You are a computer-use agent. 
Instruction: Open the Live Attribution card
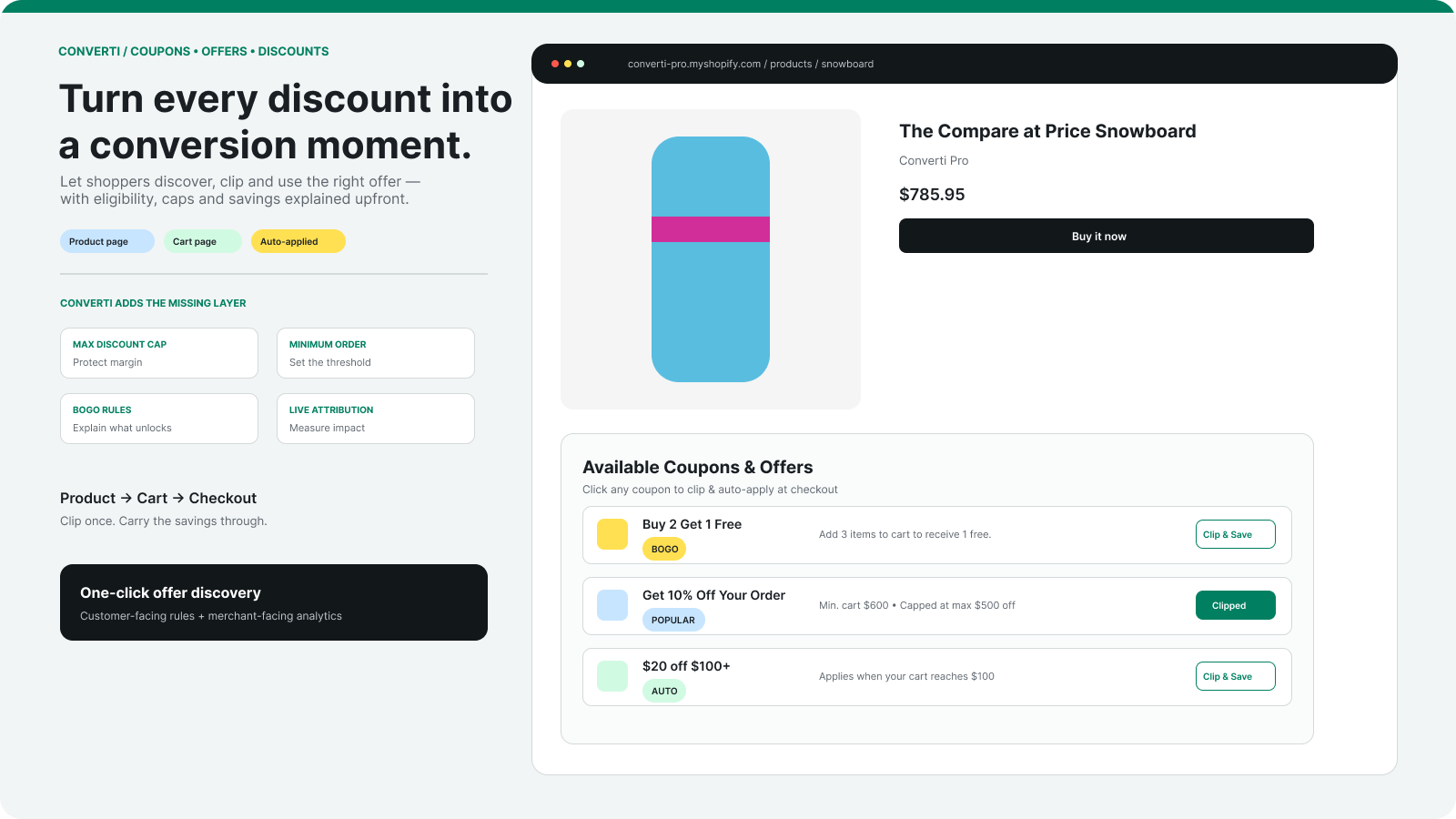376,419
